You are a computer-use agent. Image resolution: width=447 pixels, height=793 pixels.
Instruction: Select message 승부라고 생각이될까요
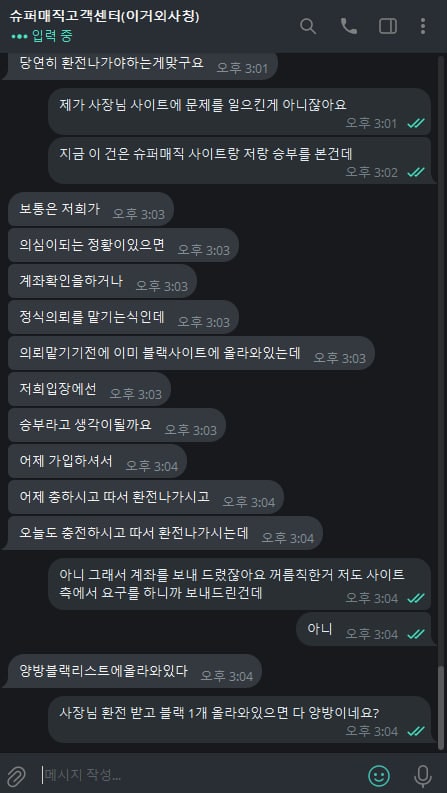[117, 425]
